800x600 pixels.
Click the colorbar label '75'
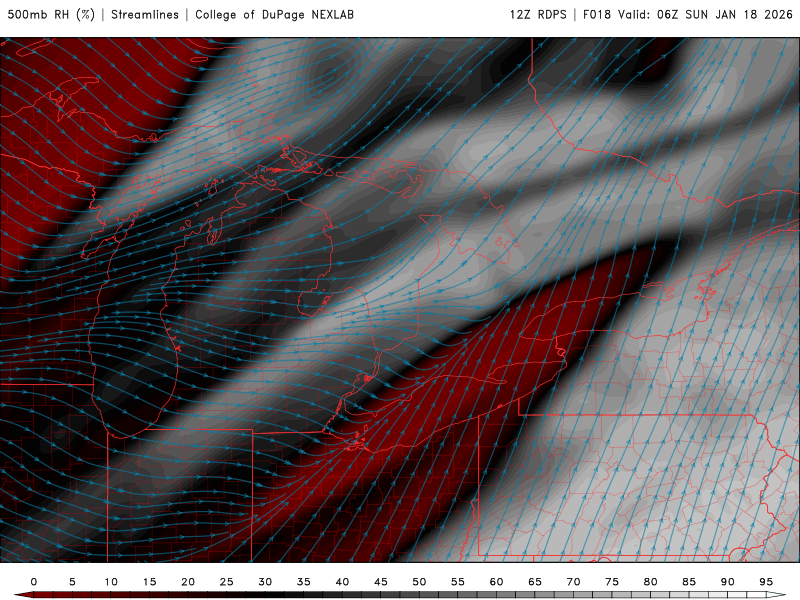tap(612, 582)
